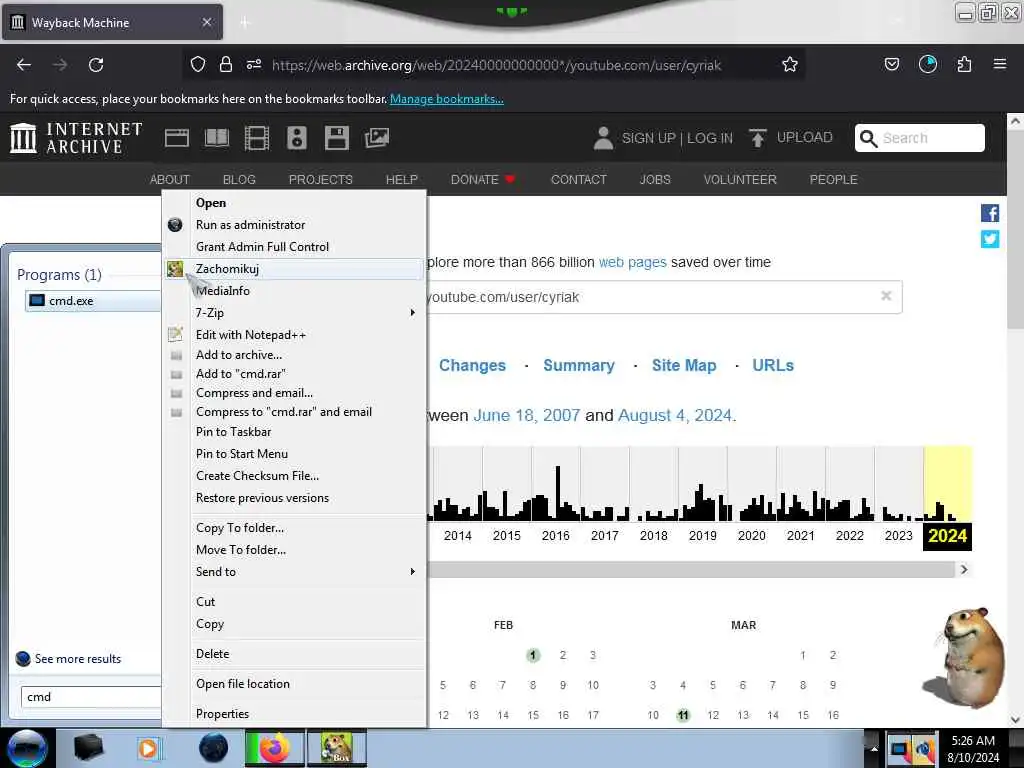Click the clock showing 5:26 AM

coord(973,741)
